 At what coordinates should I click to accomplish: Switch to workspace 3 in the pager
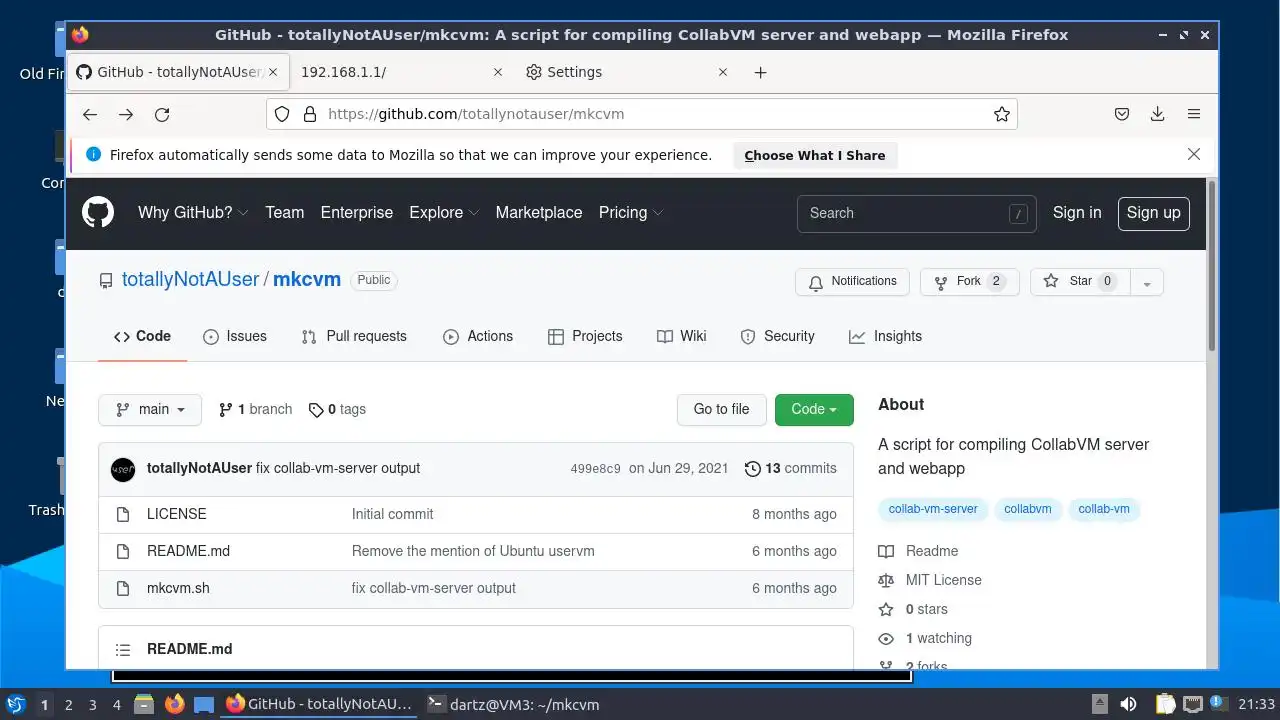click(92, 704)
